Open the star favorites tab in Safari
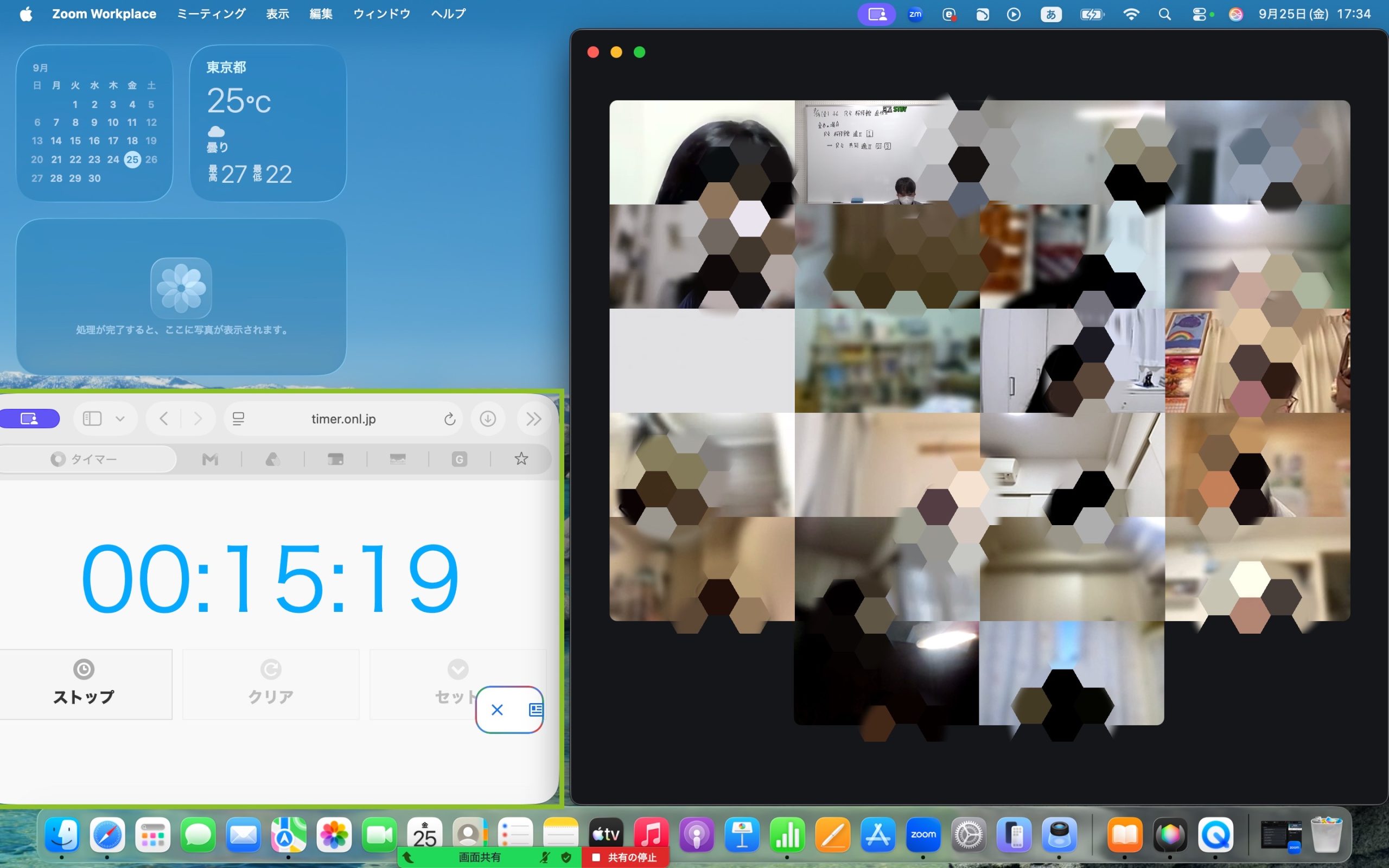The image size is (1389, 868). tap(521, 459)
